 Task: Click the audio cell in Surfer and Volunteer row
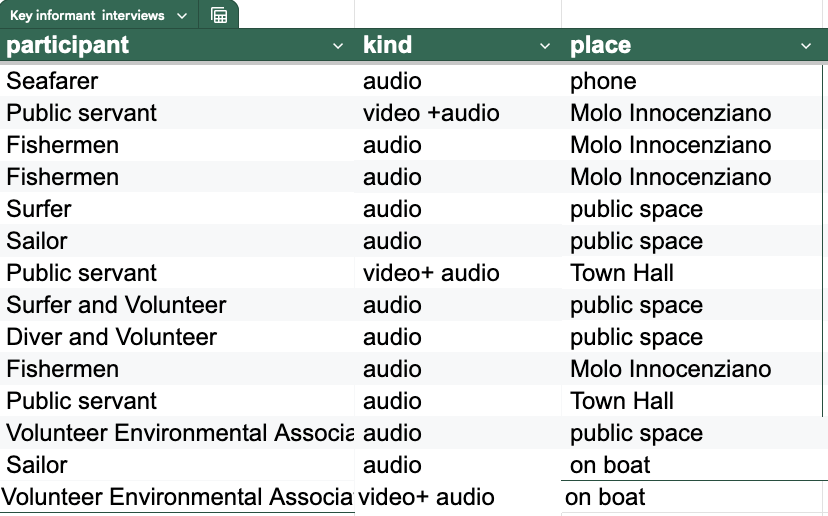(392, 305)
